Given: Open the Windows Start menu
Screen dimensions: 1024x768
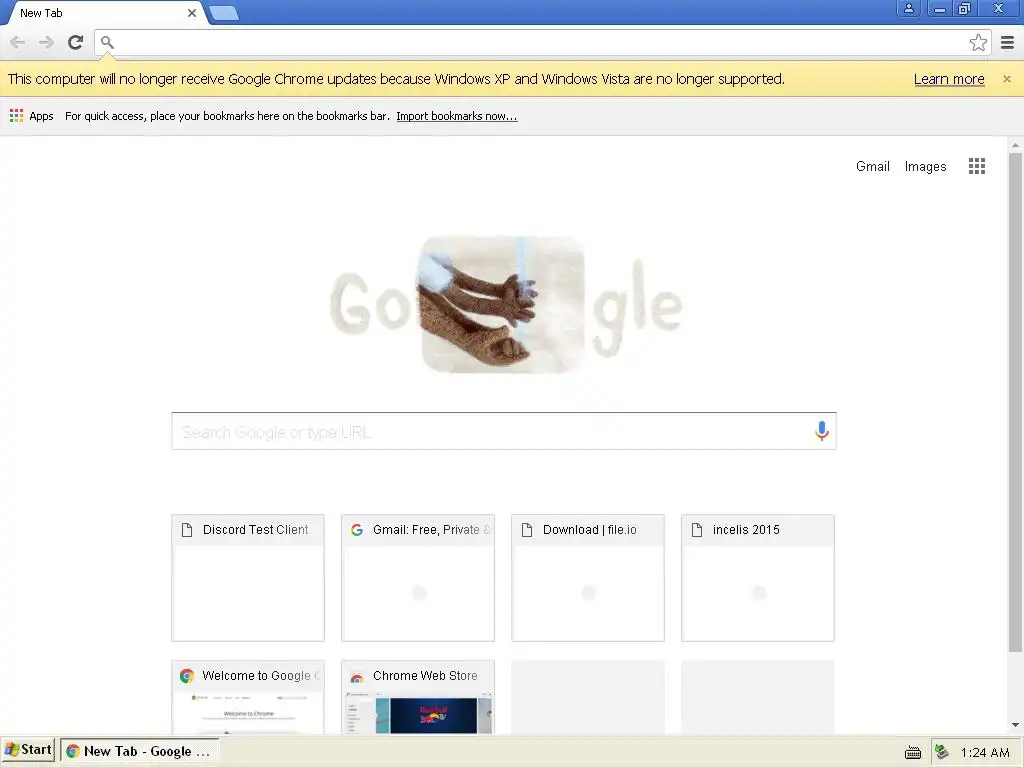Looking at the screenshot, I should [27, 750].
